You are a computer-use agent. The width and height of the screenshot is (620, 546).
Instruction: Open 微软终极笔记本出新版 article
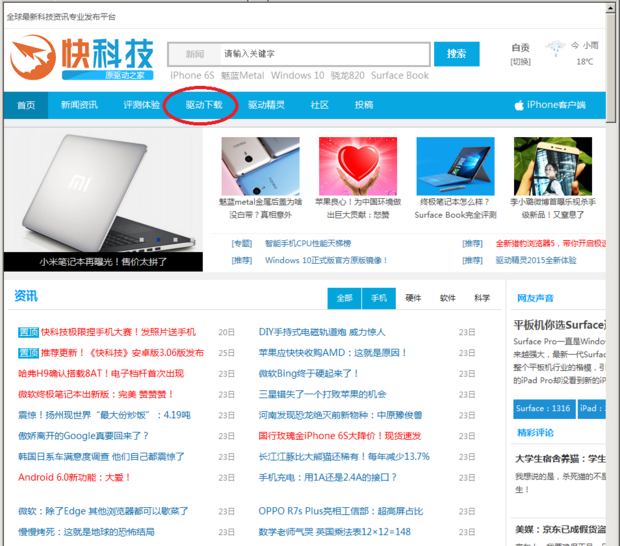tap(96, 395)
